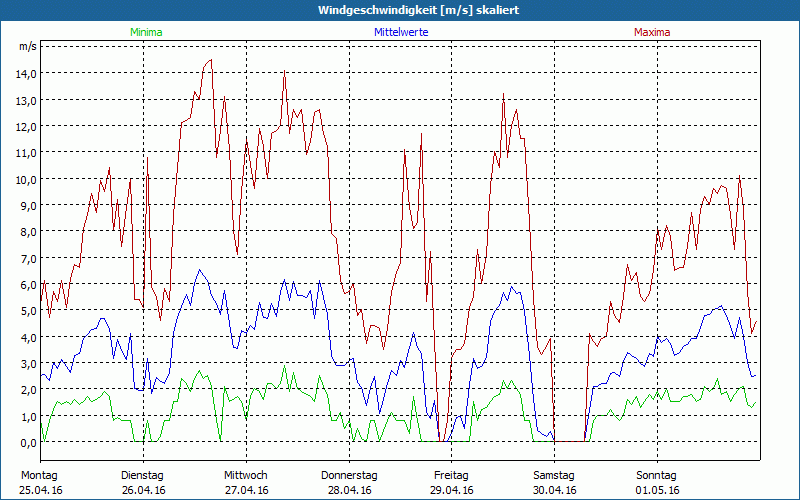This screenshot has height=500, width=800.
Task: Click the 10,0 y-axis value
Action: point(26,180)
